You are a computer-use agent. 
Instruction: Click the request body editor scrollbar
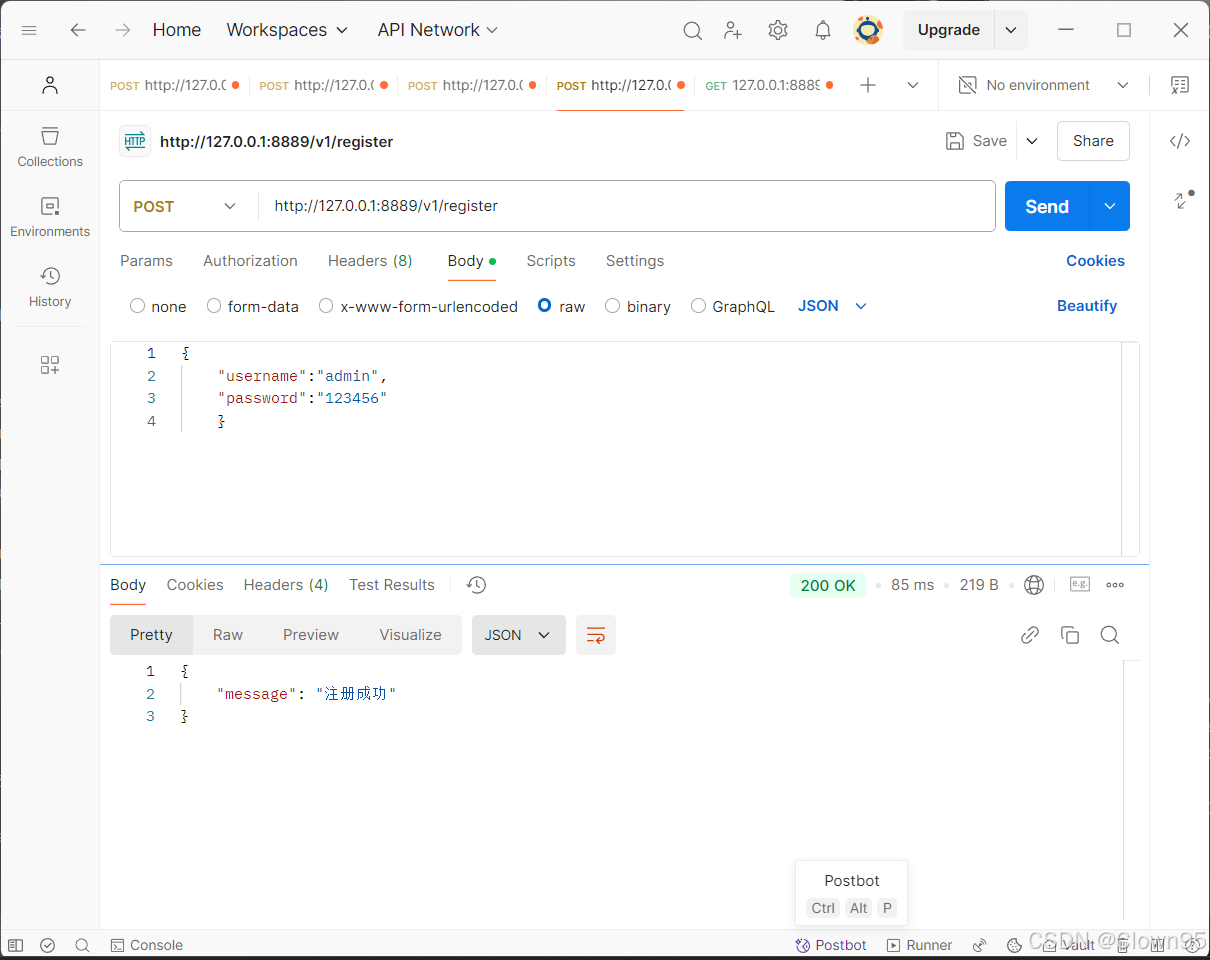tap(1130, 448)
